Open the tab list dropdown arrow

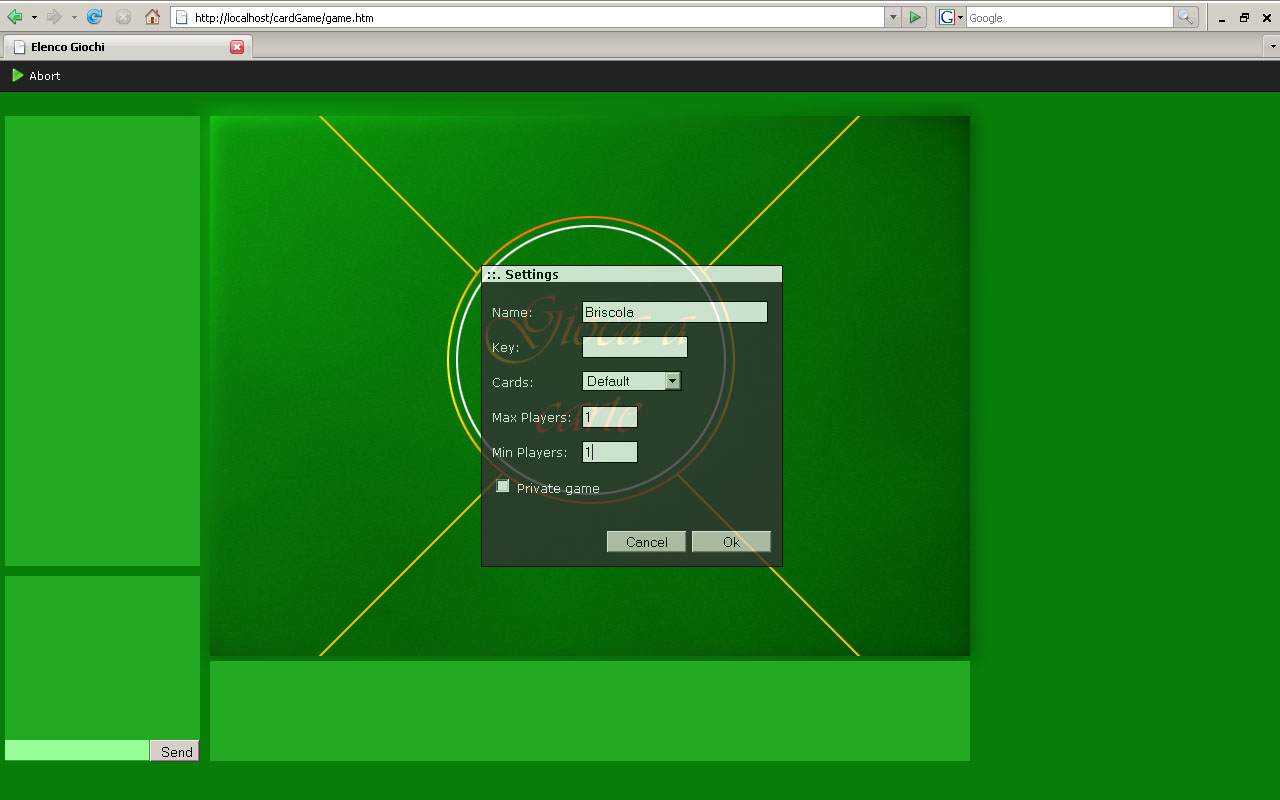pos(1272,46)
